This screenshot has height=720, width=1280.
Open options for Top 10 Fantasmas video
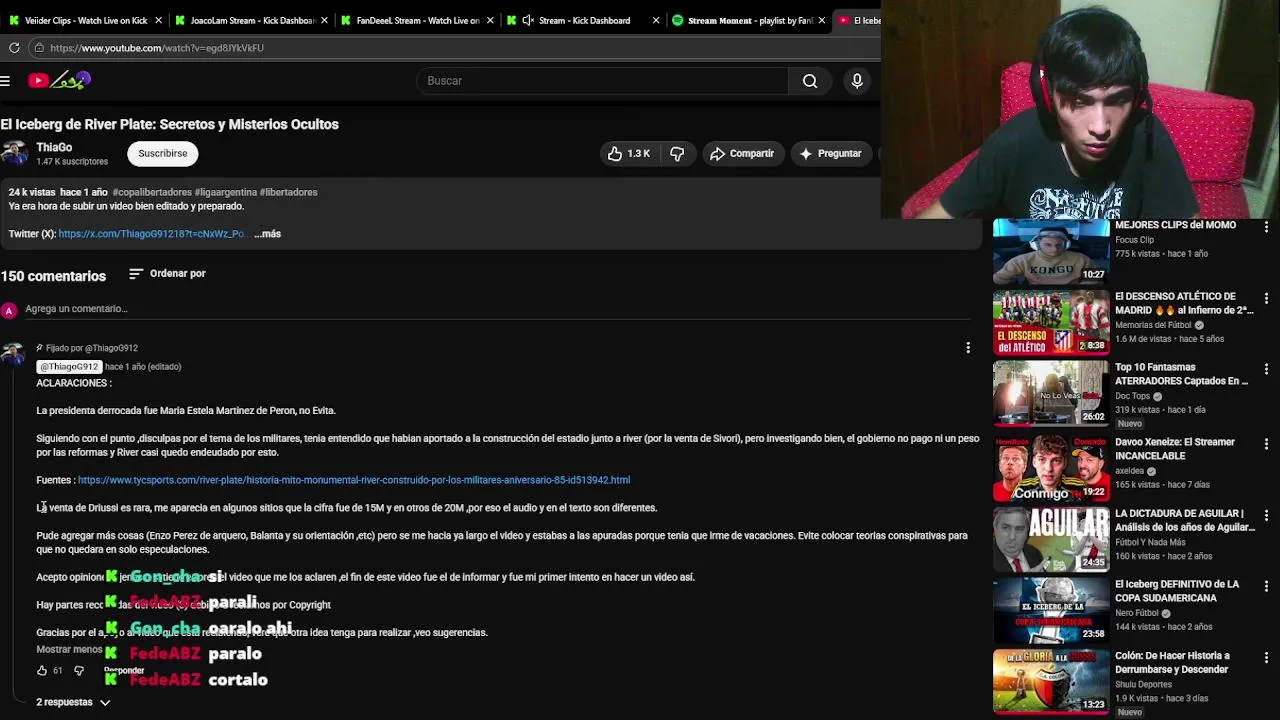point(1266,369)
